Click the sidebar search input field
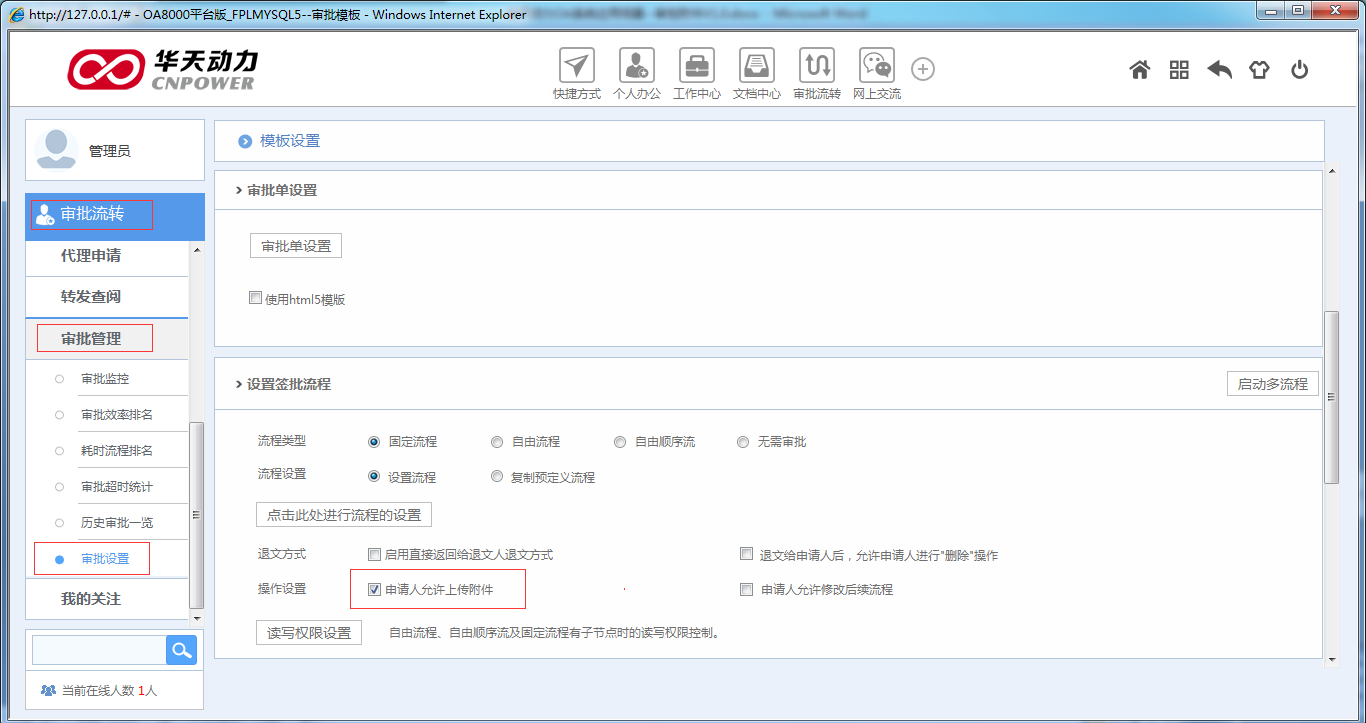 pos(99,650)
